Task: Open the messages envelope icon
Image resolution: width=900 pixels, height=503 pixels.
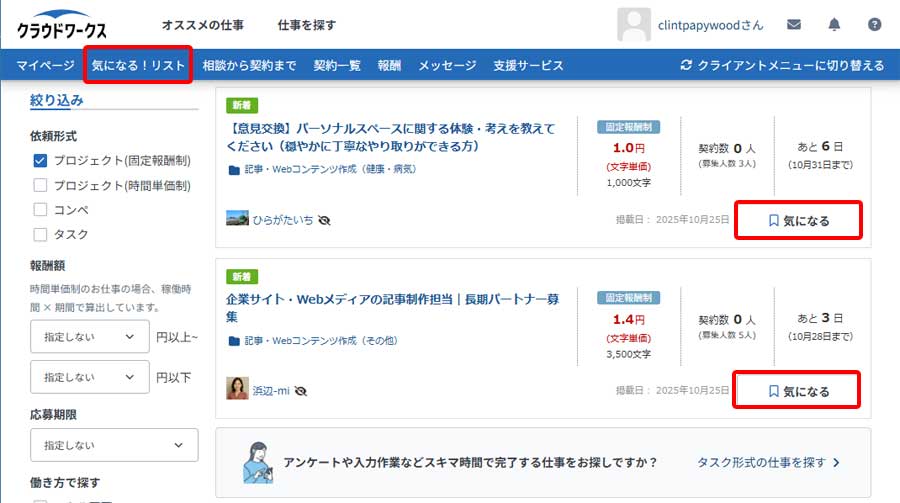Action: pyautogui.click(x=794, y=25)
